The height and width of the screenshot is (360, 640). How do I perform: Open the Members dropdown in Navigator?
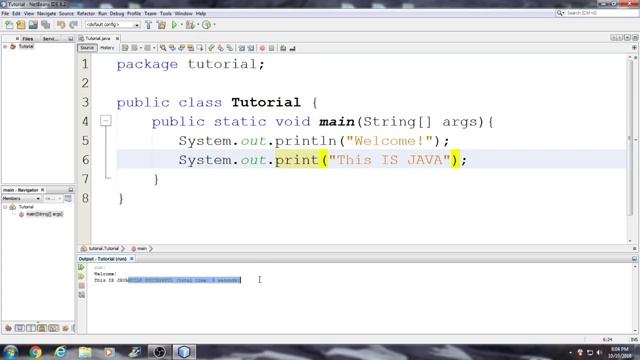click(21, 198)
